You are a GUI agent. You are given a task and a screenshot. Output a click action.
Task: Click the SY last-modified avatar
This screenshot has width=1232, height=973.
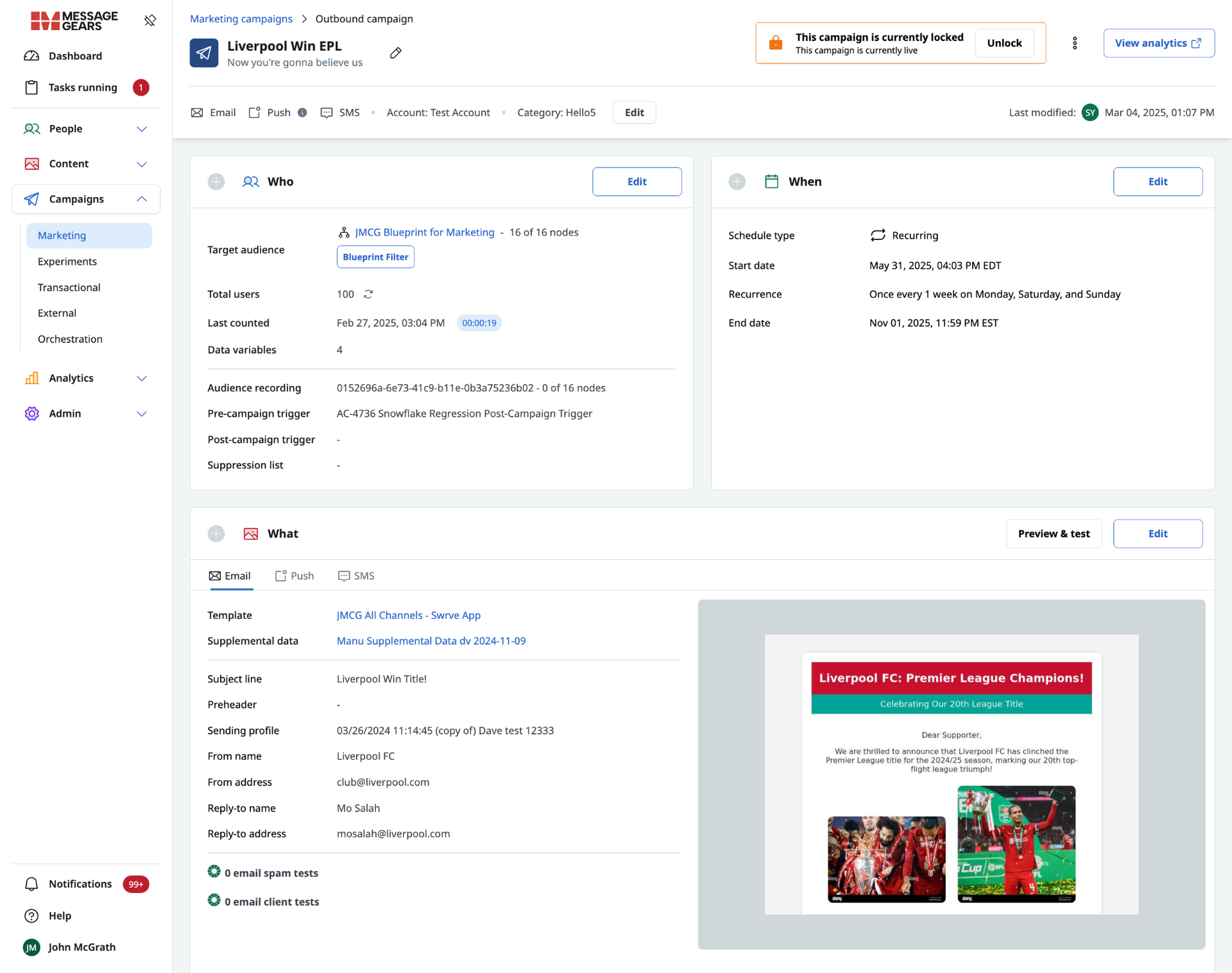pyautogui.click(x=1090, y=112)
